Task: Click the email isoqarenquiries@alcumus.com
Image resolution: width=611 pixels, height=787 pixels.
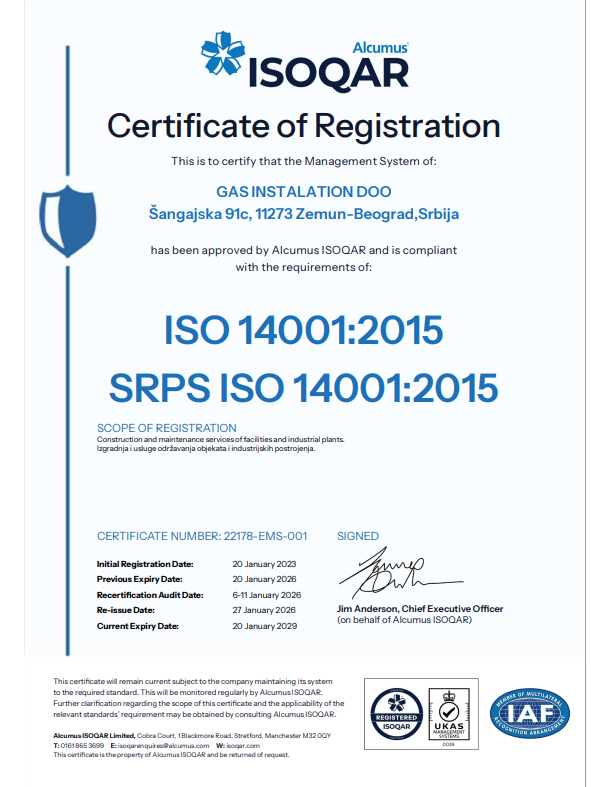Action: (163, 746)
